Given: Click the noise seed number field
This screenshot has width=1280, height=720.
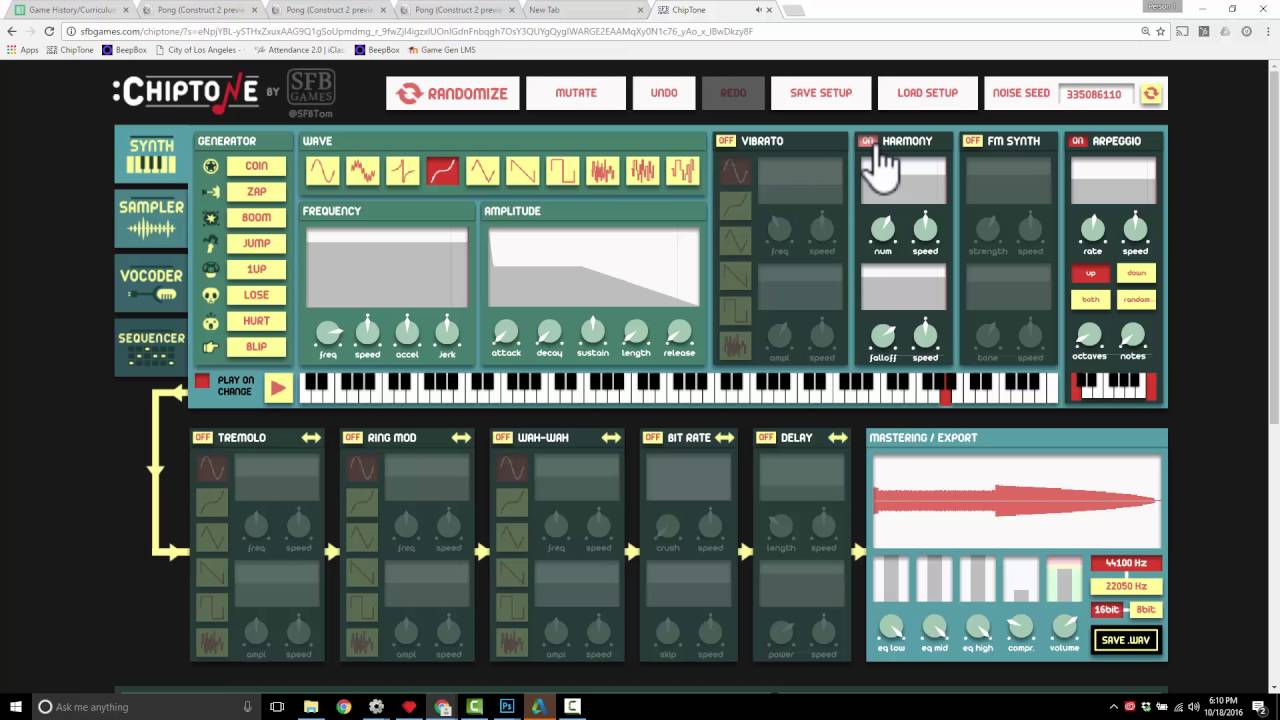Looking at the screenshot, I should [1096, 94].
